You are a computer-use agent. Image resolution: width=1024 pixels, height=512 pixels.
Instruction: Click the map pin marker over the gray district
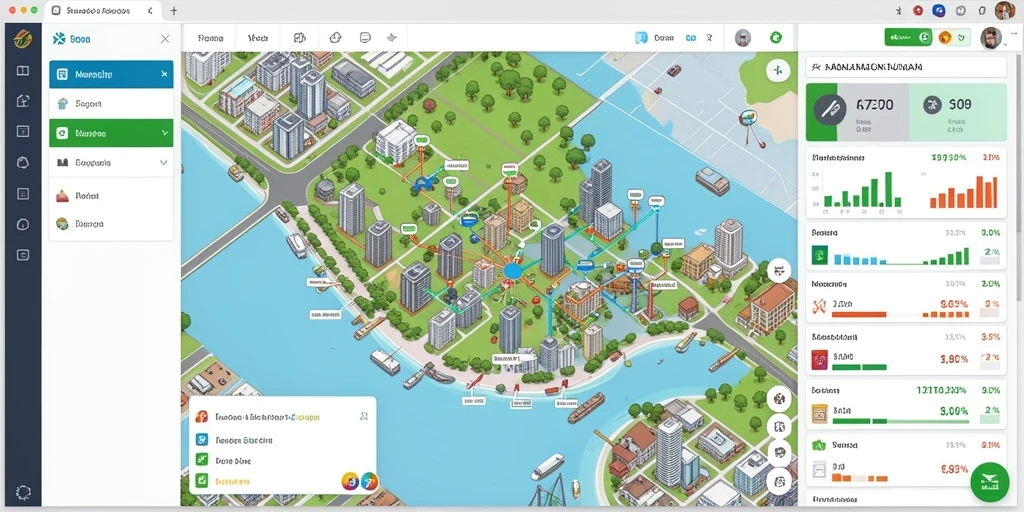748,120
